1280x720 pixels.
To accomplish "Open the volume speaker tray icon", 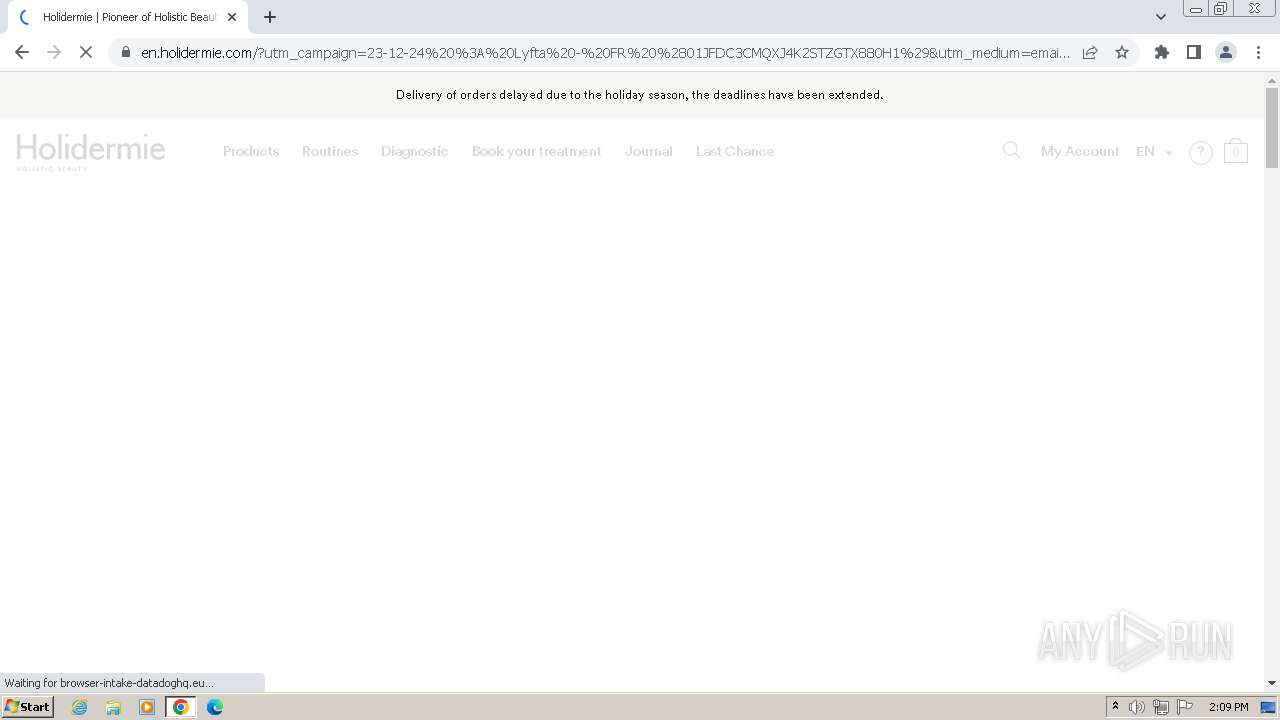I will point(1137,707).
